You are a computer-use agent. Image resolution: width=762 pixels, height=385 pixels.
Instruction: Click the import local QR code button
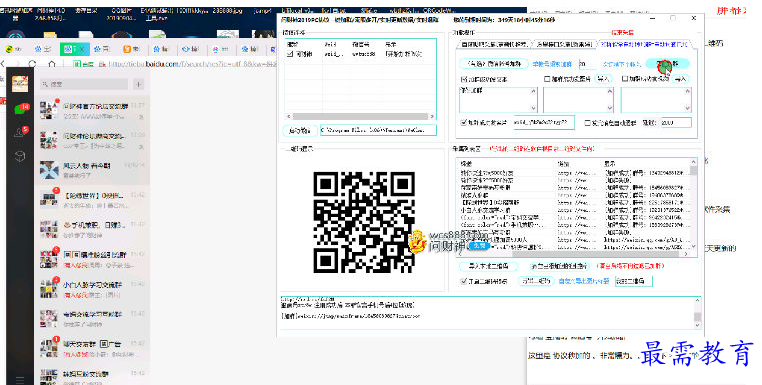[487, 266]
